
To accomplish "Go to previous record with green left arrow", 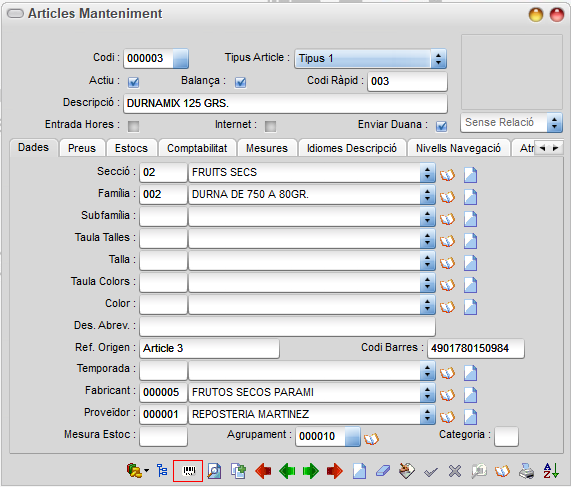I will (287, 471).
